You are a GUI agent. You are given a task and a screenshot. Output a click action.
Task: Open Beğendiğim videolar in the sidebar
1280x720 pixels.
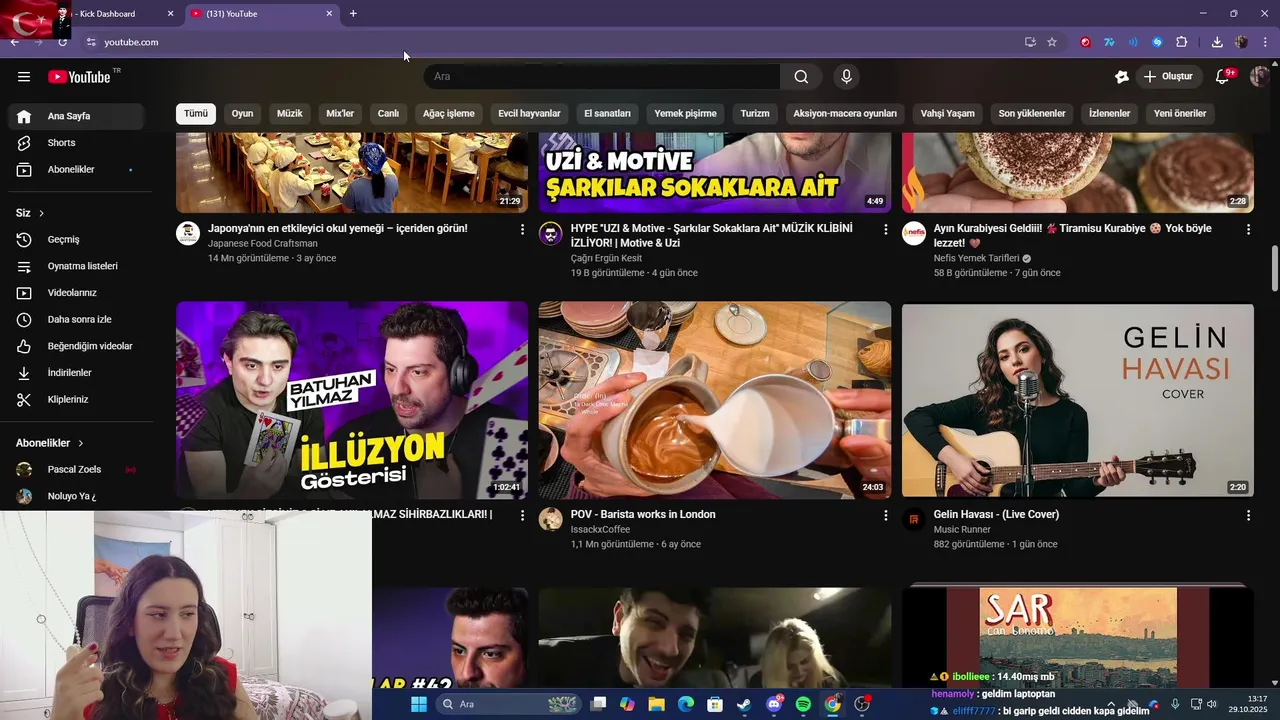(x=76, y=346)
